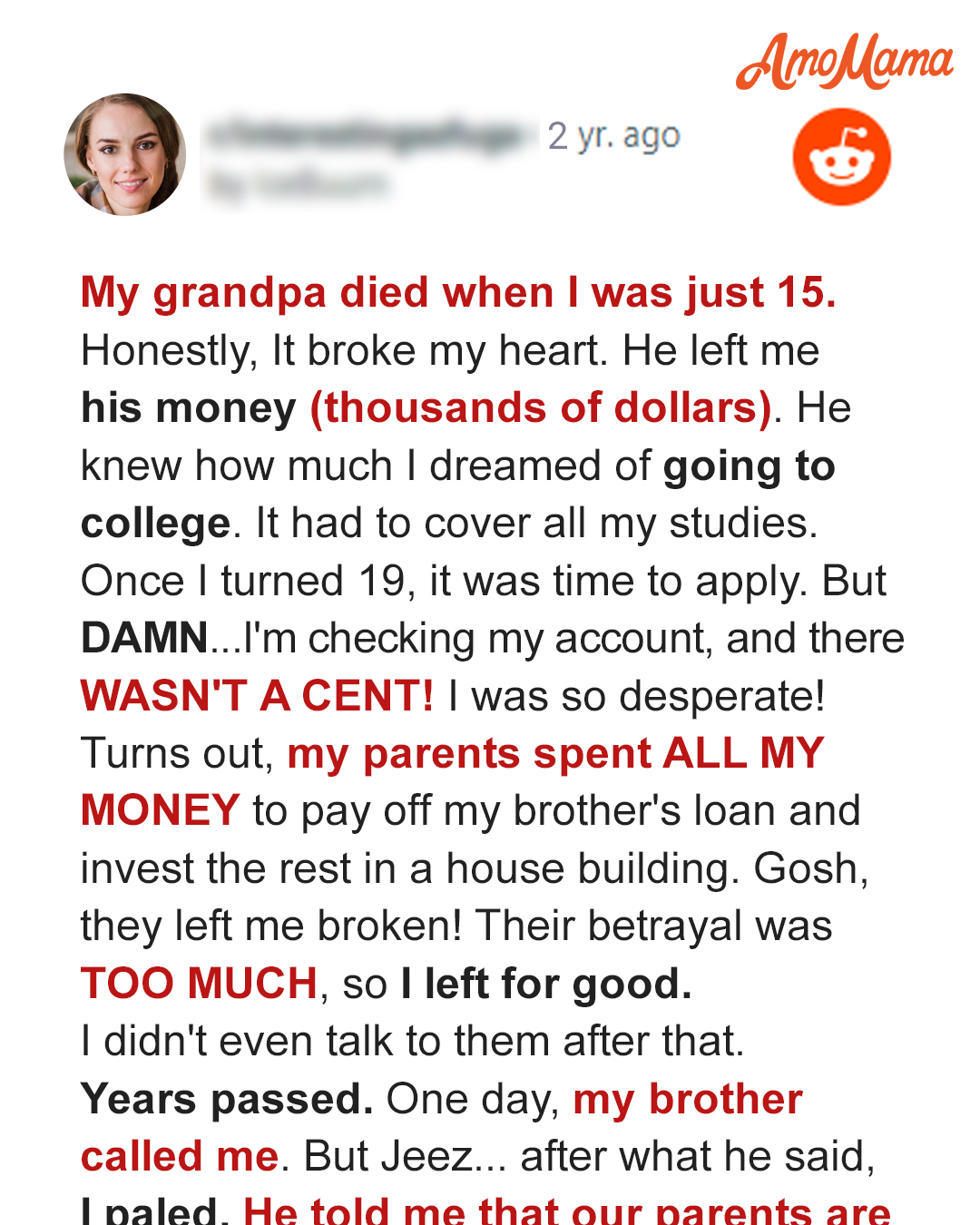
Task: Click "He told me that our parents" line
Action: [567, 1211]
